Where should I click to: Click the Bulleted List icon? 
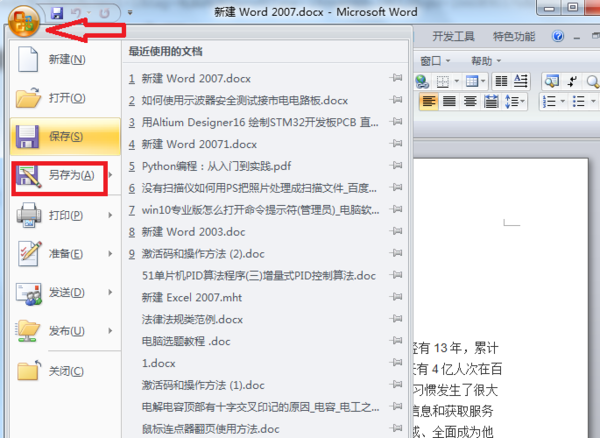click(578, 101)
